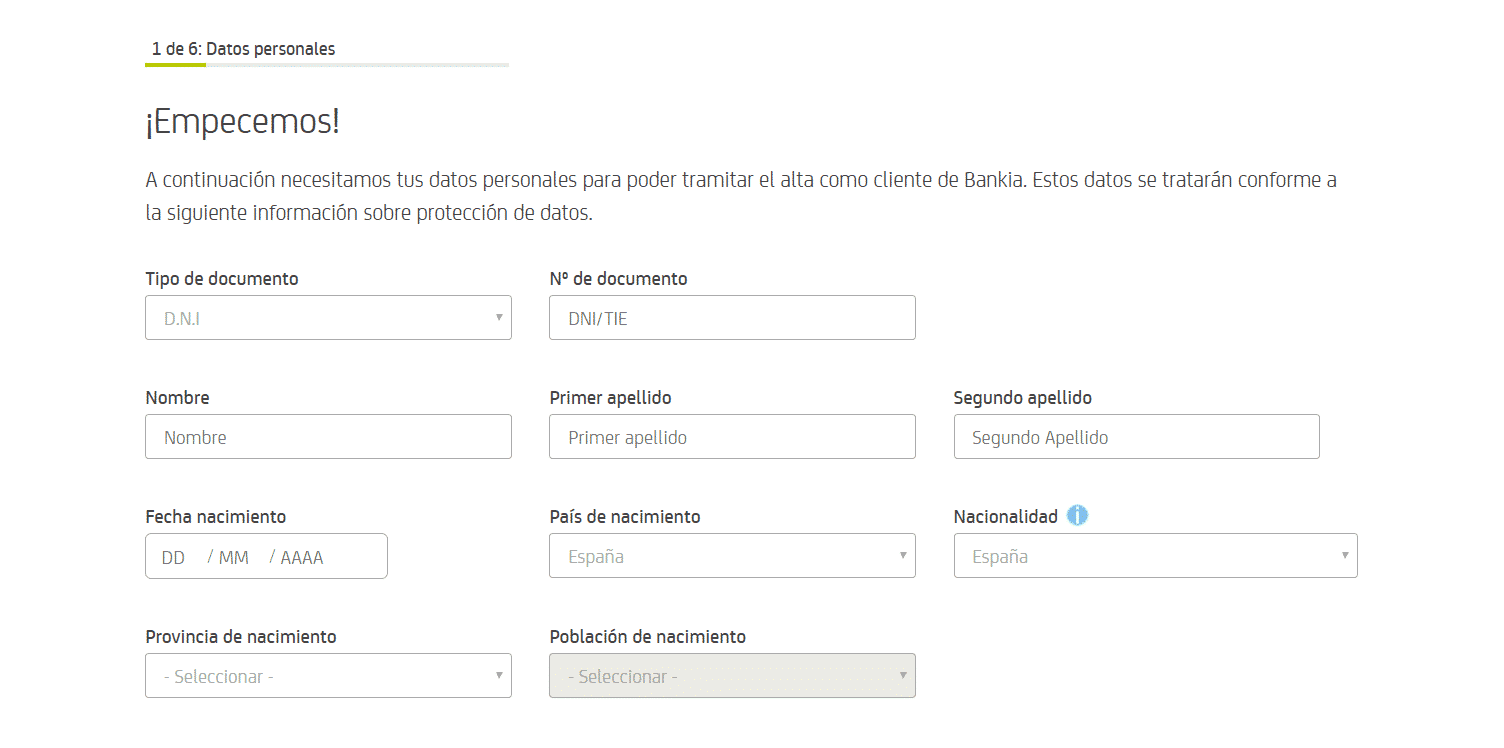1504x748 pixels.
Task: Click the 'Población de nacimiento' label
Action: tap(648, 637)
